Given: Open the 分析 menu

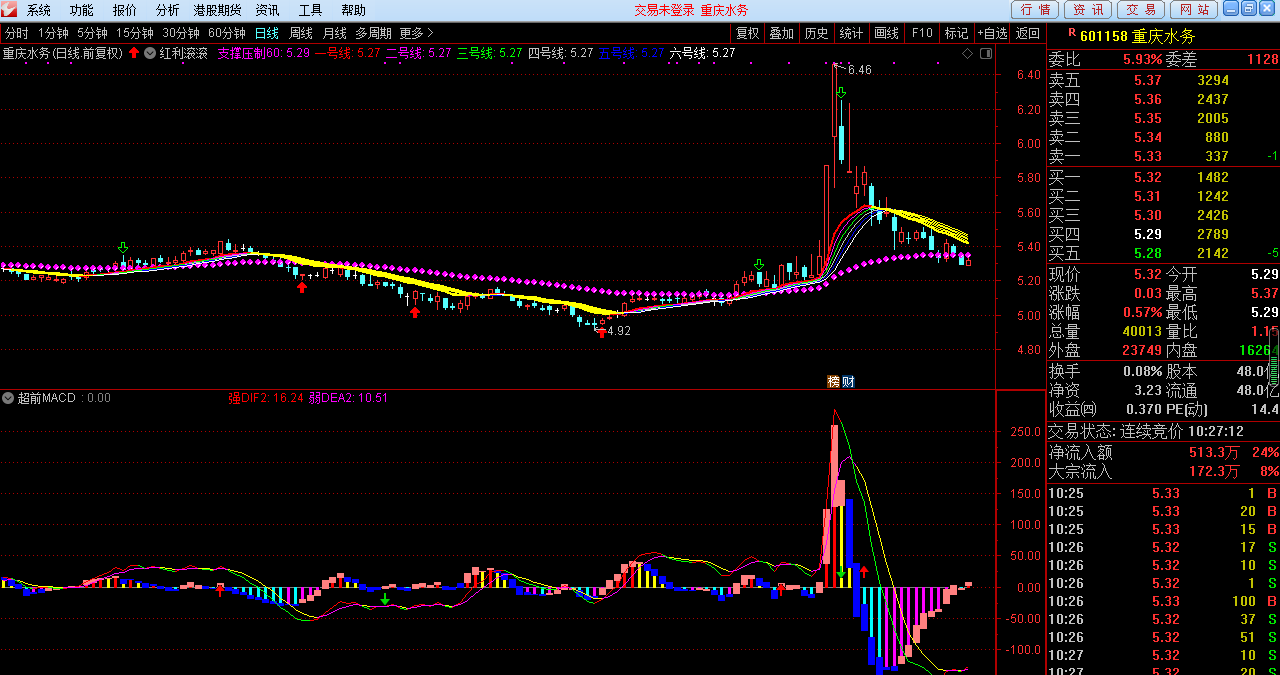Looking at the screenshot, I should tap(168, 10).
